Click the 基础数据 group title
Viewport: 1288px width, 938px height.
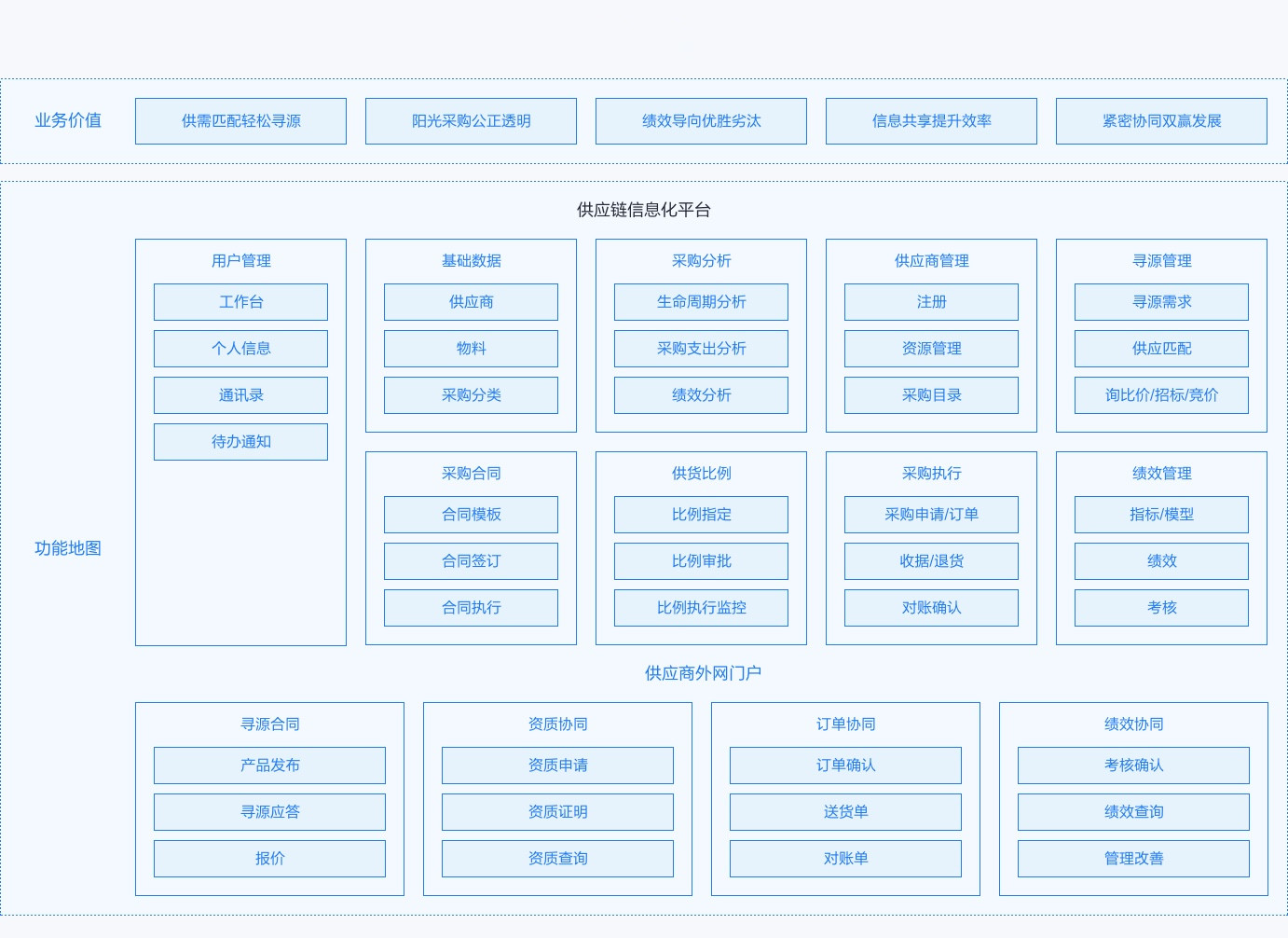(471, 261)
